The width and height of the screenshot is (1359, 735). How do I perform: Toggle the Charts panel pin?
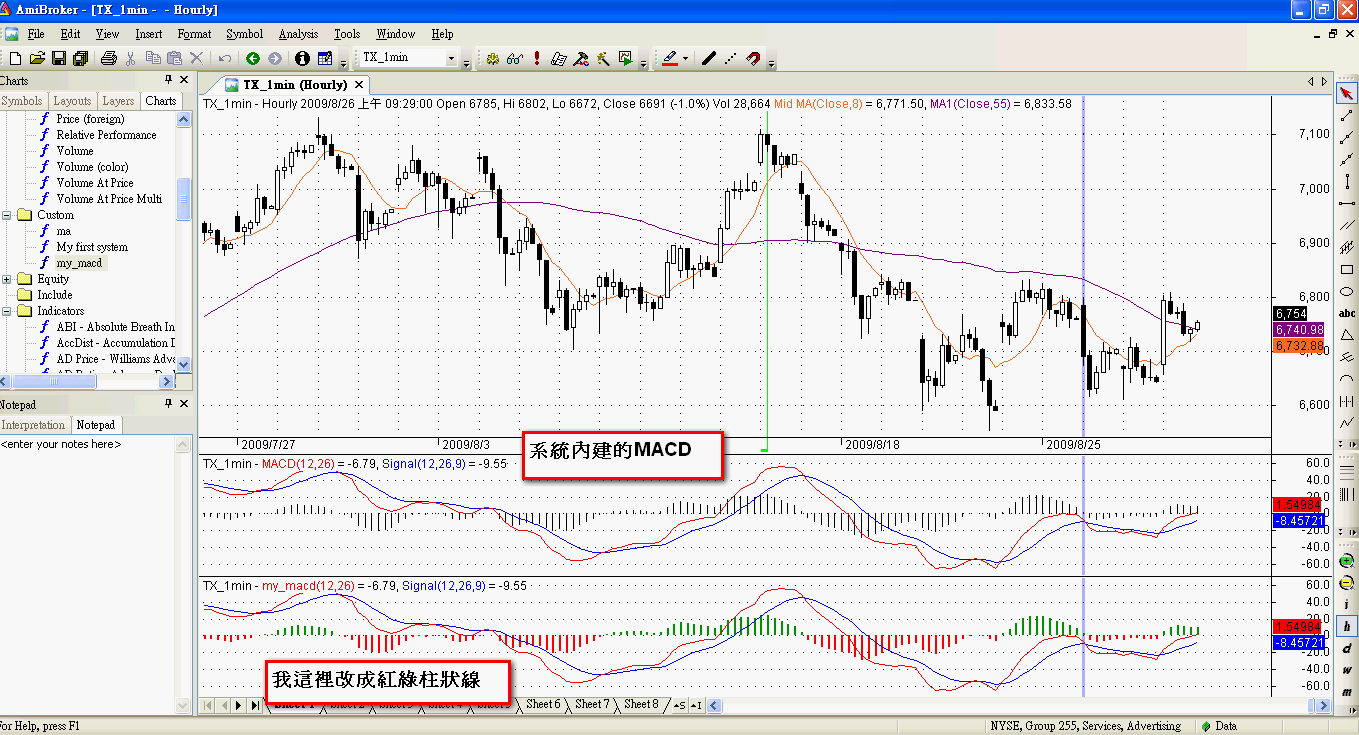pos(168,80)
